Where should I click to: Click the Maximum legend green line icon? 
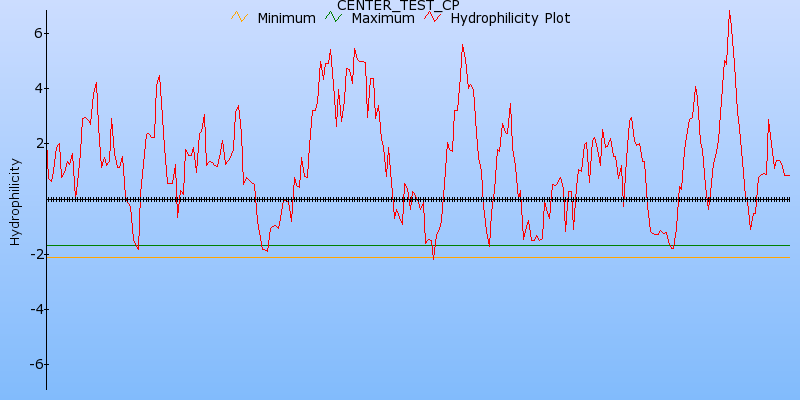pos(334,17)
